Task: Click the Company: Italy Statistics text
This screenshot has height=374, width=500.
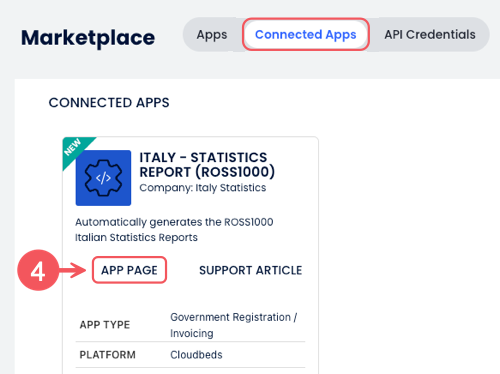Action: [203, 188]
